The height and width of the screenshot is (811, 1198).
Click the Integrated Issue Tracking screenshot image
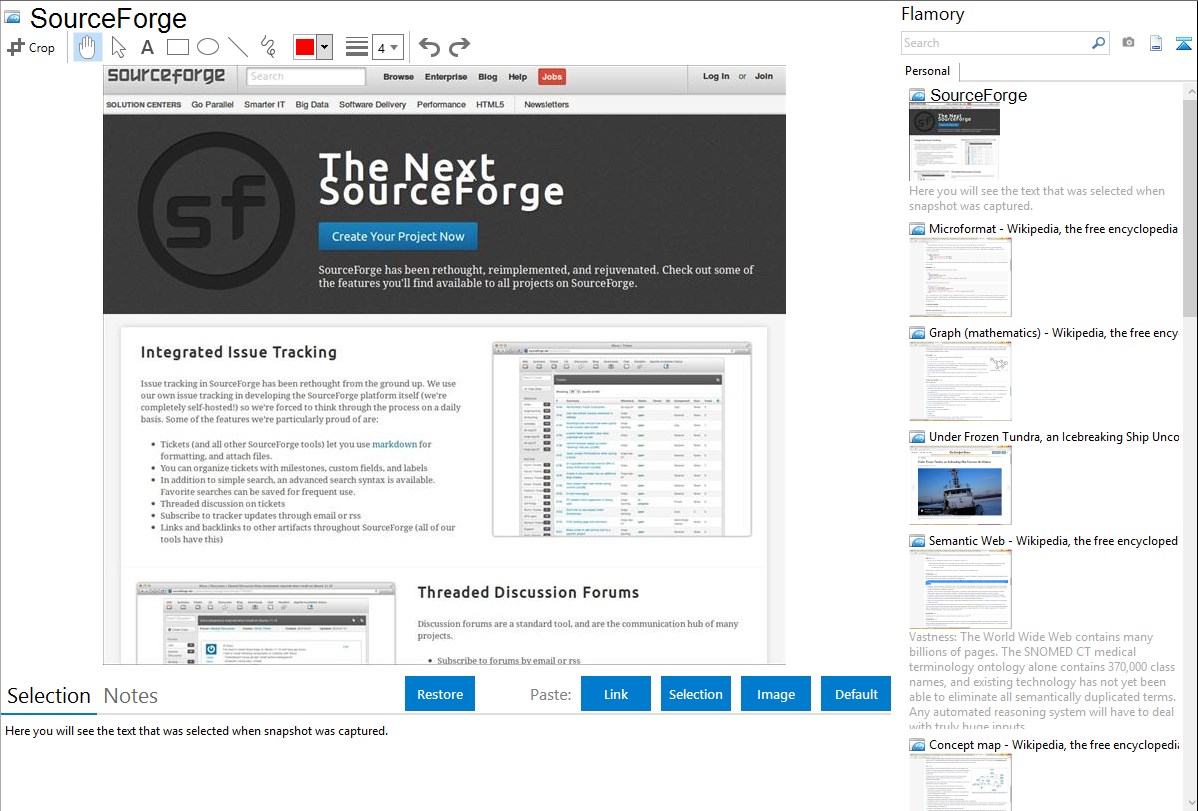point(622,440)
